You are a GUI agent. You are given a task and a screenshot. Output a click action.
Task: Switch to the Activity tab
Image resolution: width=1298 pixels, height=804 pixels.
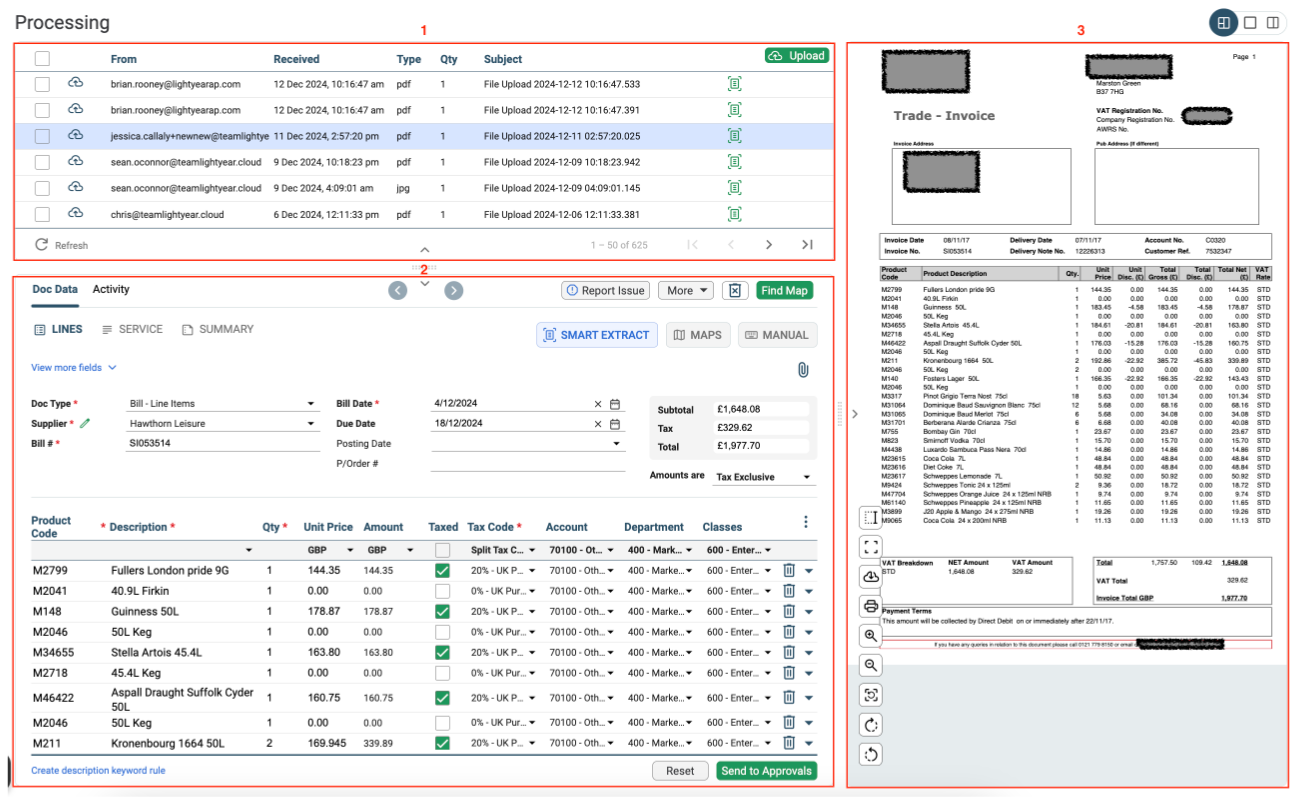(111, 289)
